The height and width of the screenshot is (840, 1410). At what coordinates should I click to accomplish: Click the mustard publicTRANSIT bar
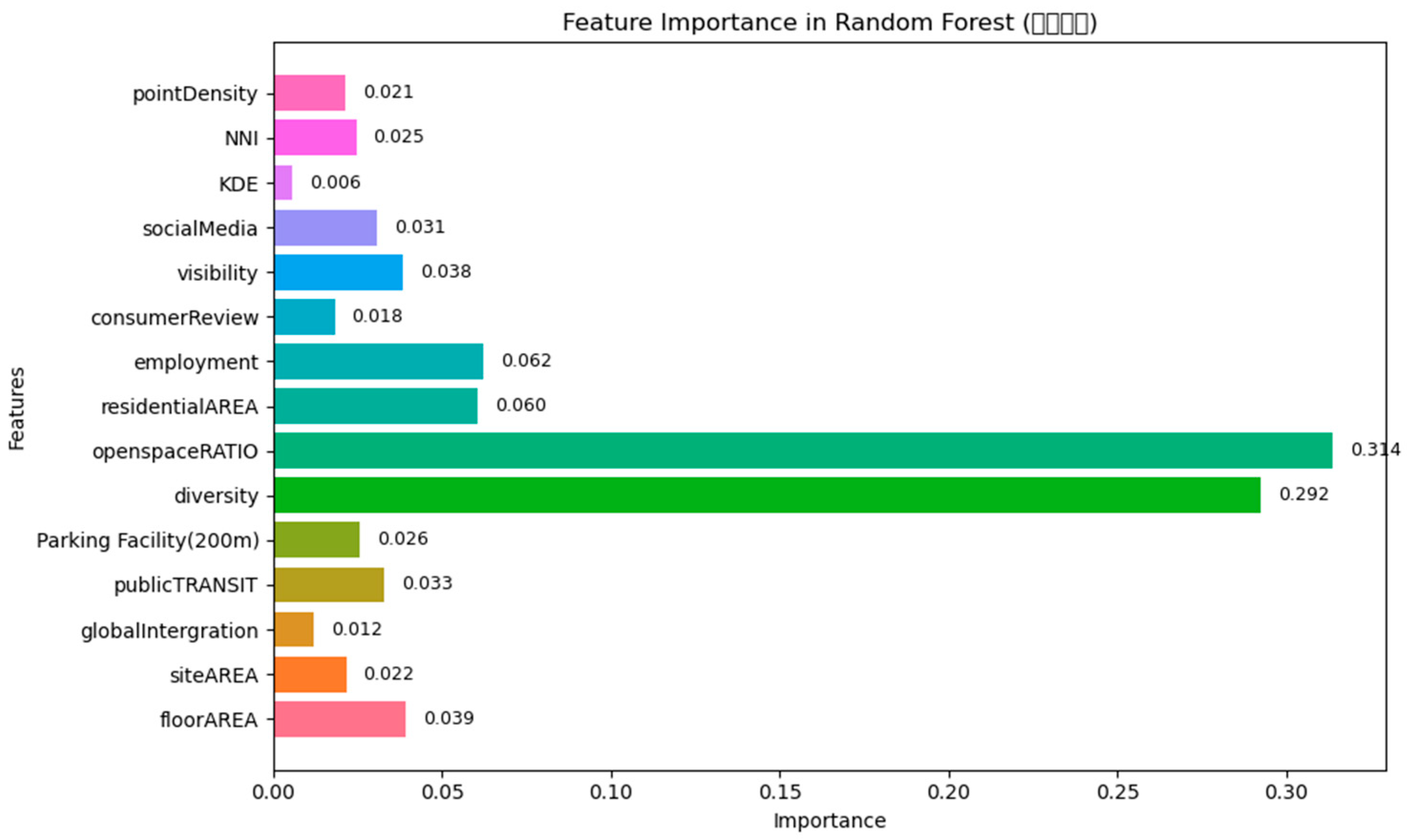pyautogui.click(x=329, y=584)
